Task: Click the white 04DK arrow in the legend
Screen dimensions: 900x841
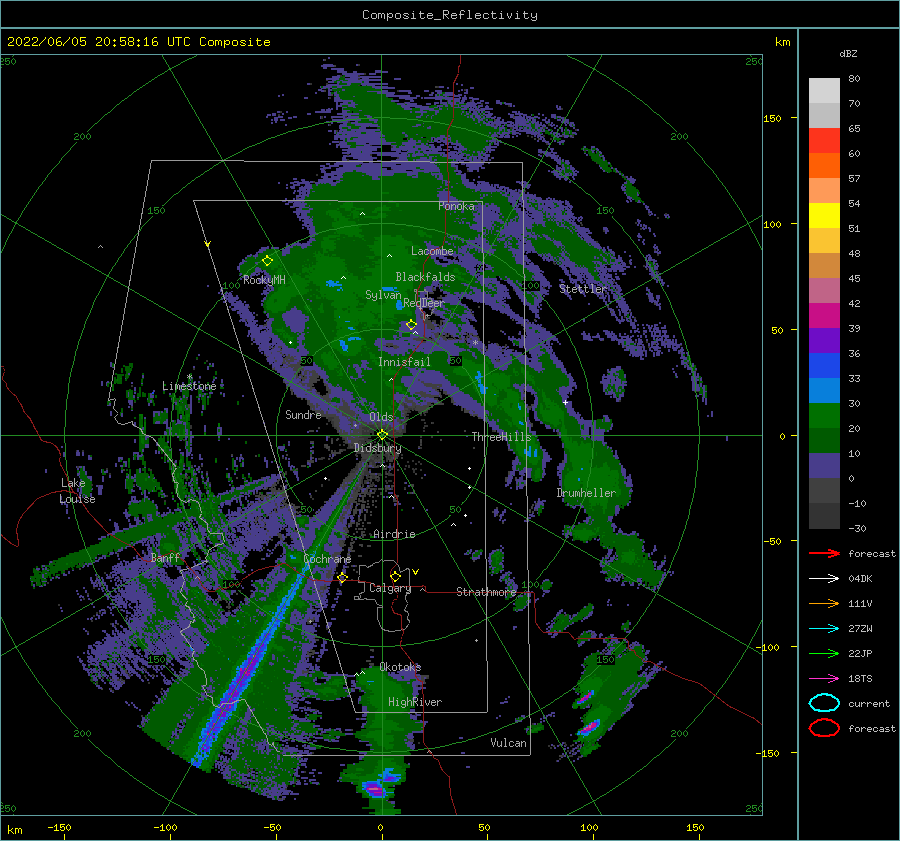Action: 824,579
